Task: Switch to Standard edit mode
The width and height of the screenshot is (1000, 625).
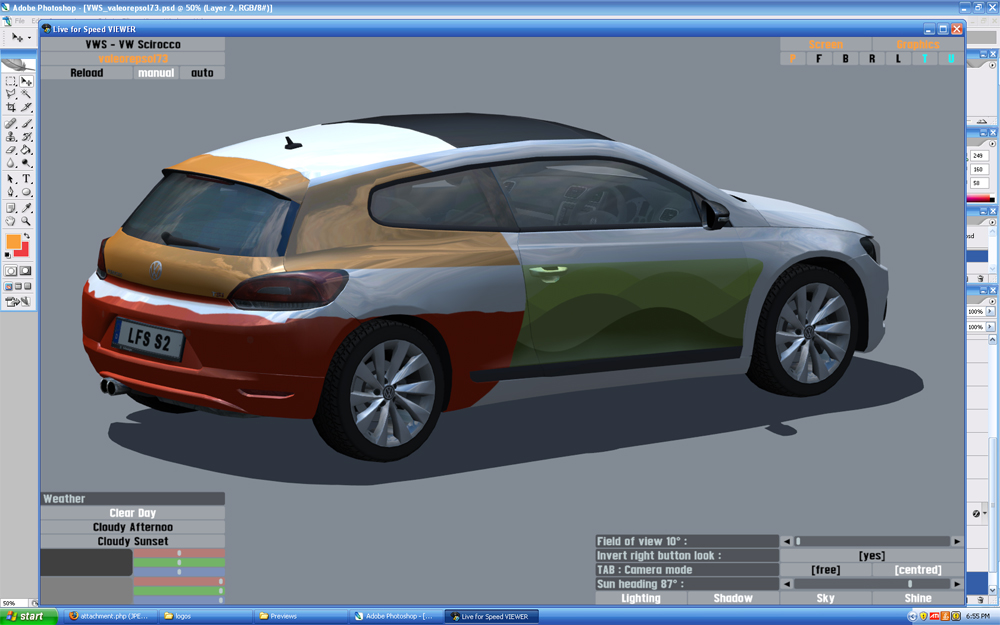Action: click(x=11, y=271)
